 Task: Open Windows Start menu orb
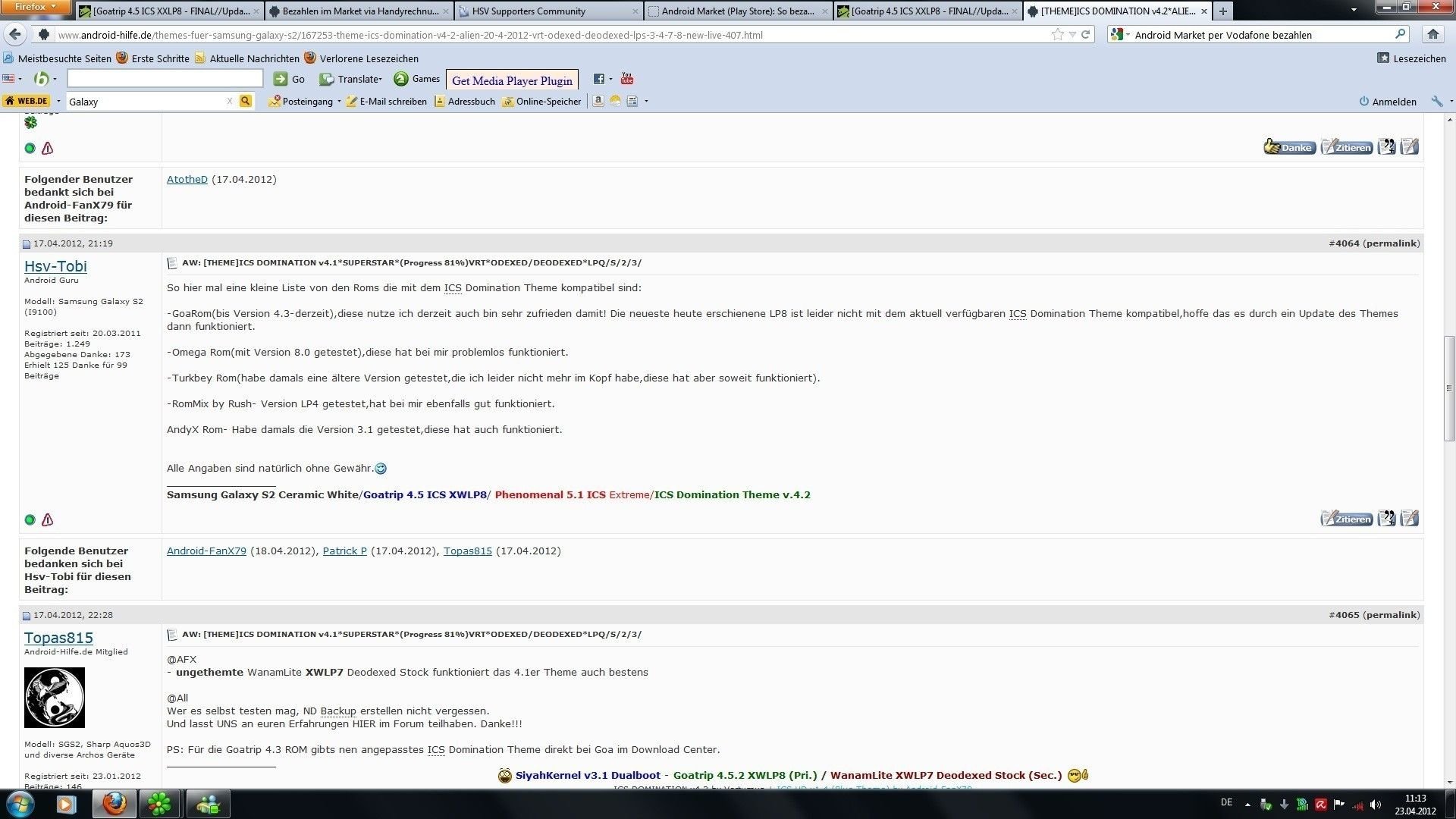click(20, 804)
